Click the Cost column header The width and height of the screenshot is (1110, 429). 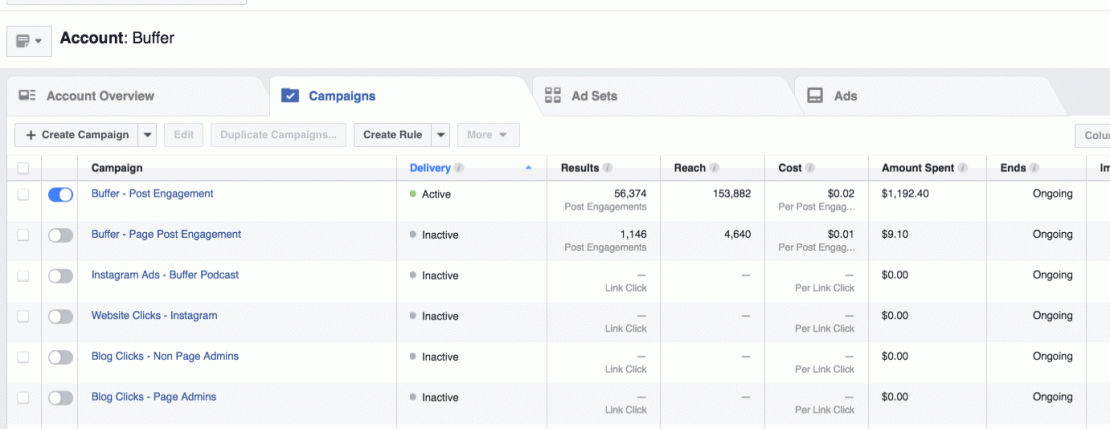(x=790, y=168)
